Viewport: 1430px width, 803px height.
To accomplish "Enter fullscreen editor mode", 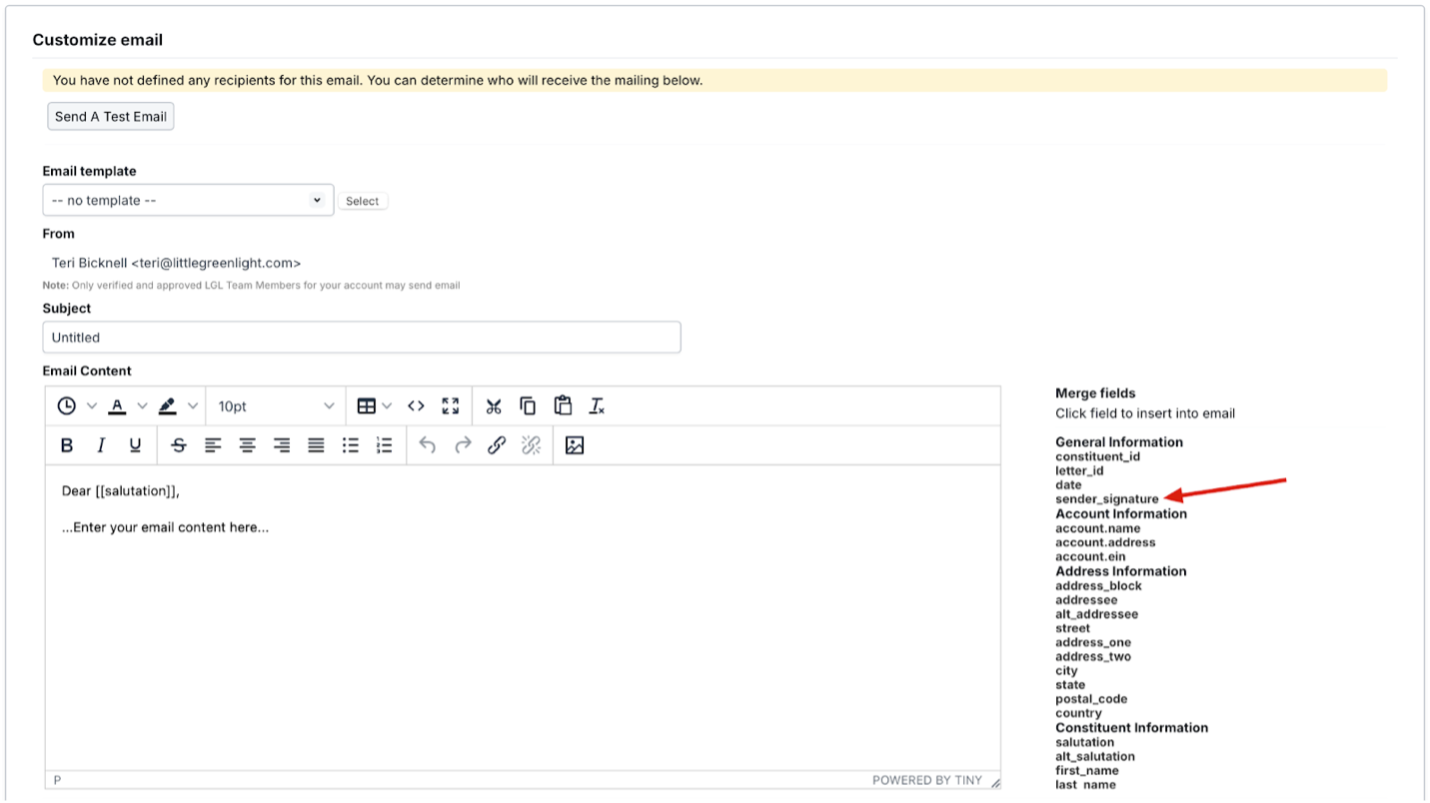I will coord(451,406).
